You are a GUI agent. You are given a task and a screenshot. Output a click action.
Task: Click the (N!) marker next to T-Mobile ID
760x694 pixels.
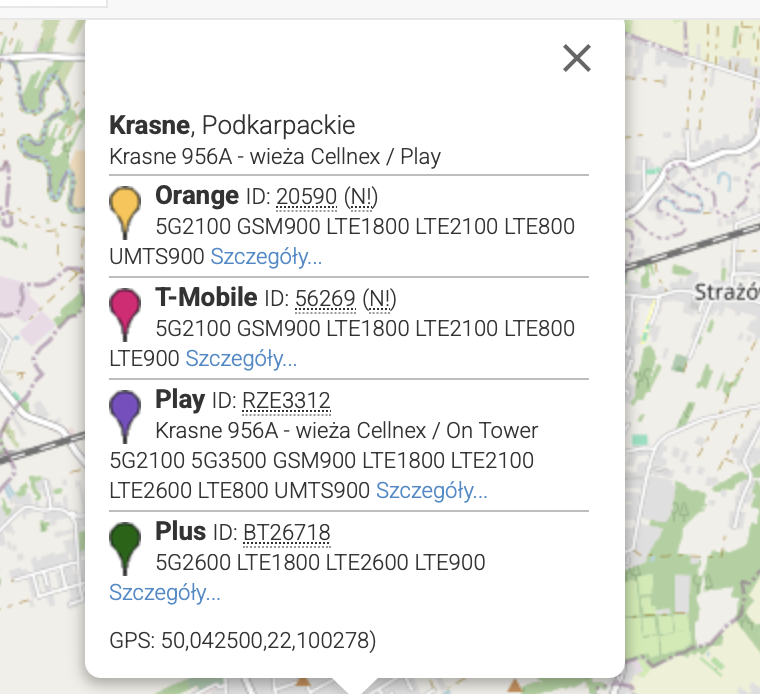click(x=380, y=299)
